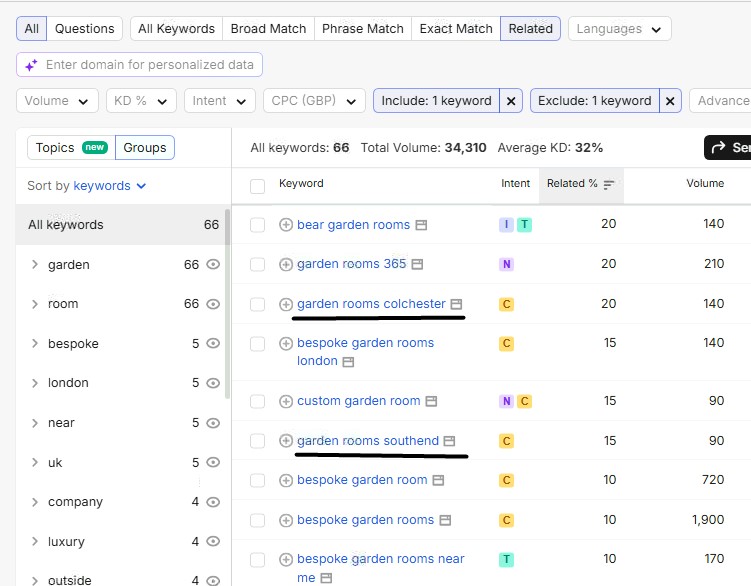
Task: Check the garden rooms southend row
Action: click(x=258, y=441)
